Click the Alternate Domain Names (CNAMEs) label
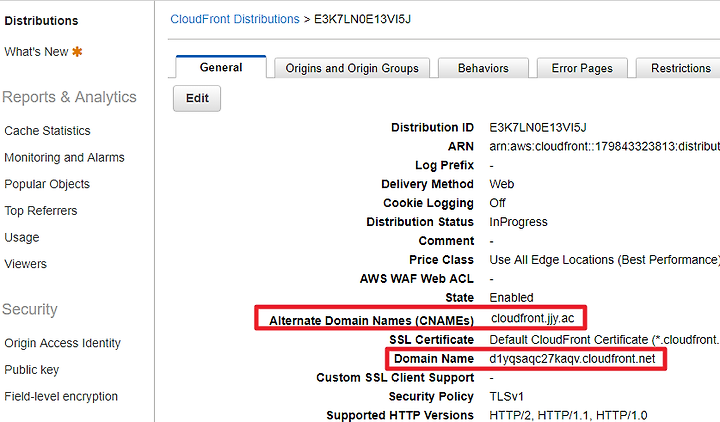The height and width of the screenshot is (422, 720). (371, 321)
